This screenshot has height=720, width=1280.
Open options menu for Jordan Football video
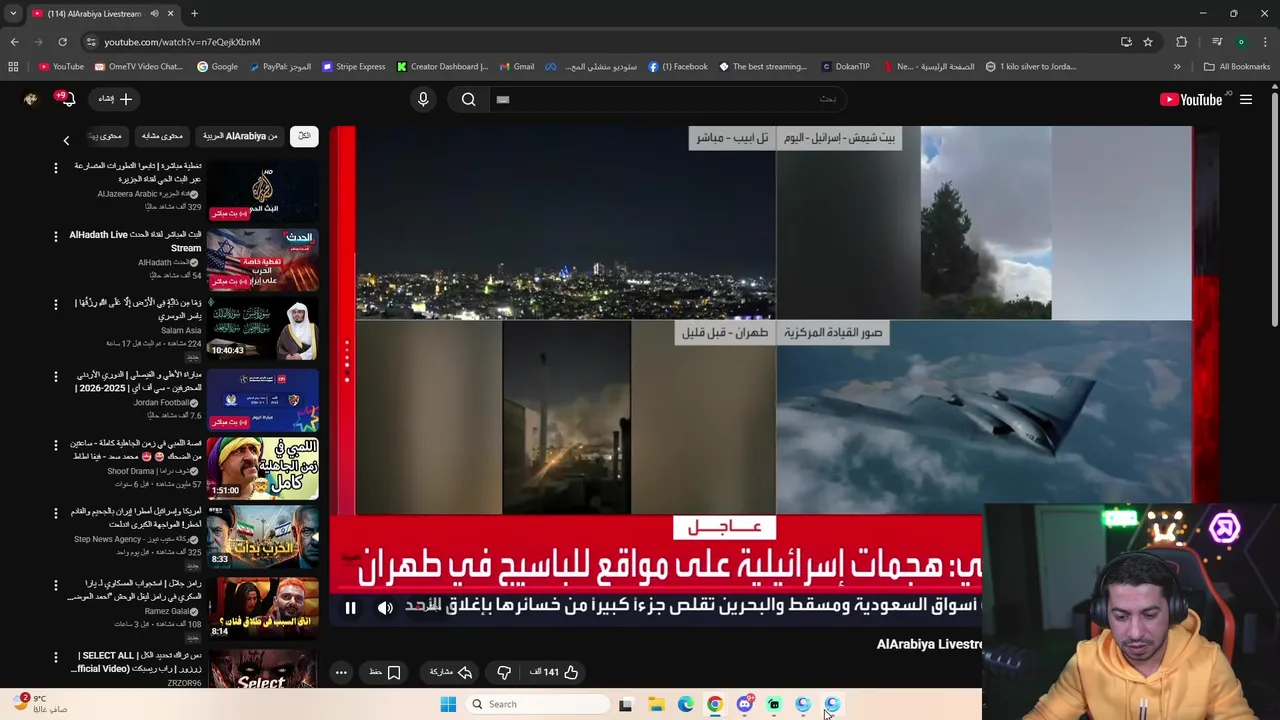(x=56, y=375)
